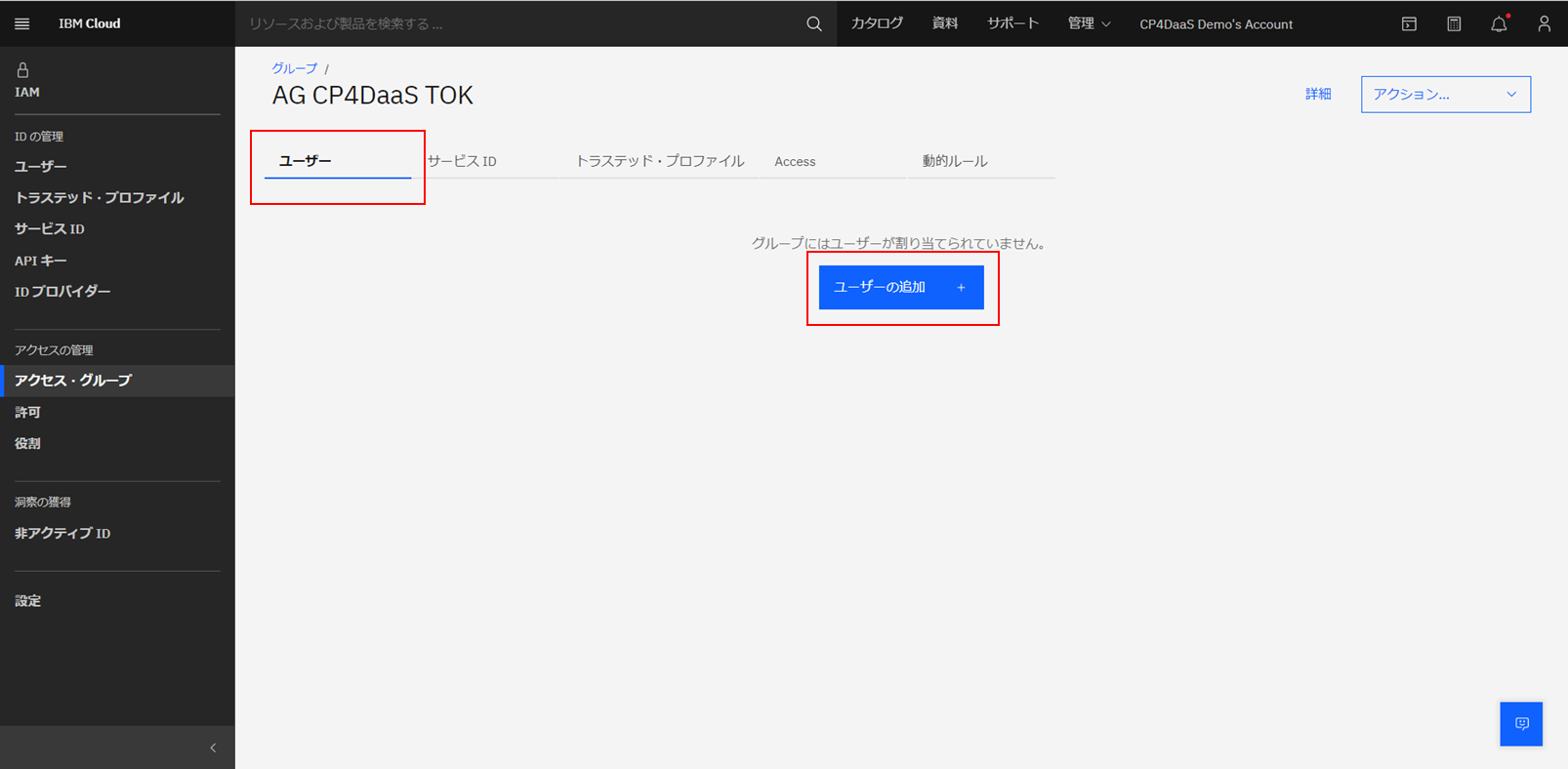Image resolution: width=1568 pixels, height=769 pixels.
Task: Switch to the トラステッド・プロファイル tab
Action: point(659,161)
